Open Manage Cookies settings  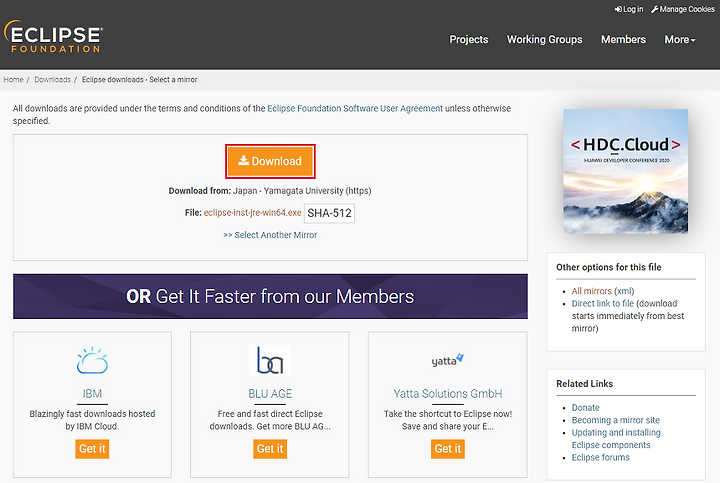[682, 9]
